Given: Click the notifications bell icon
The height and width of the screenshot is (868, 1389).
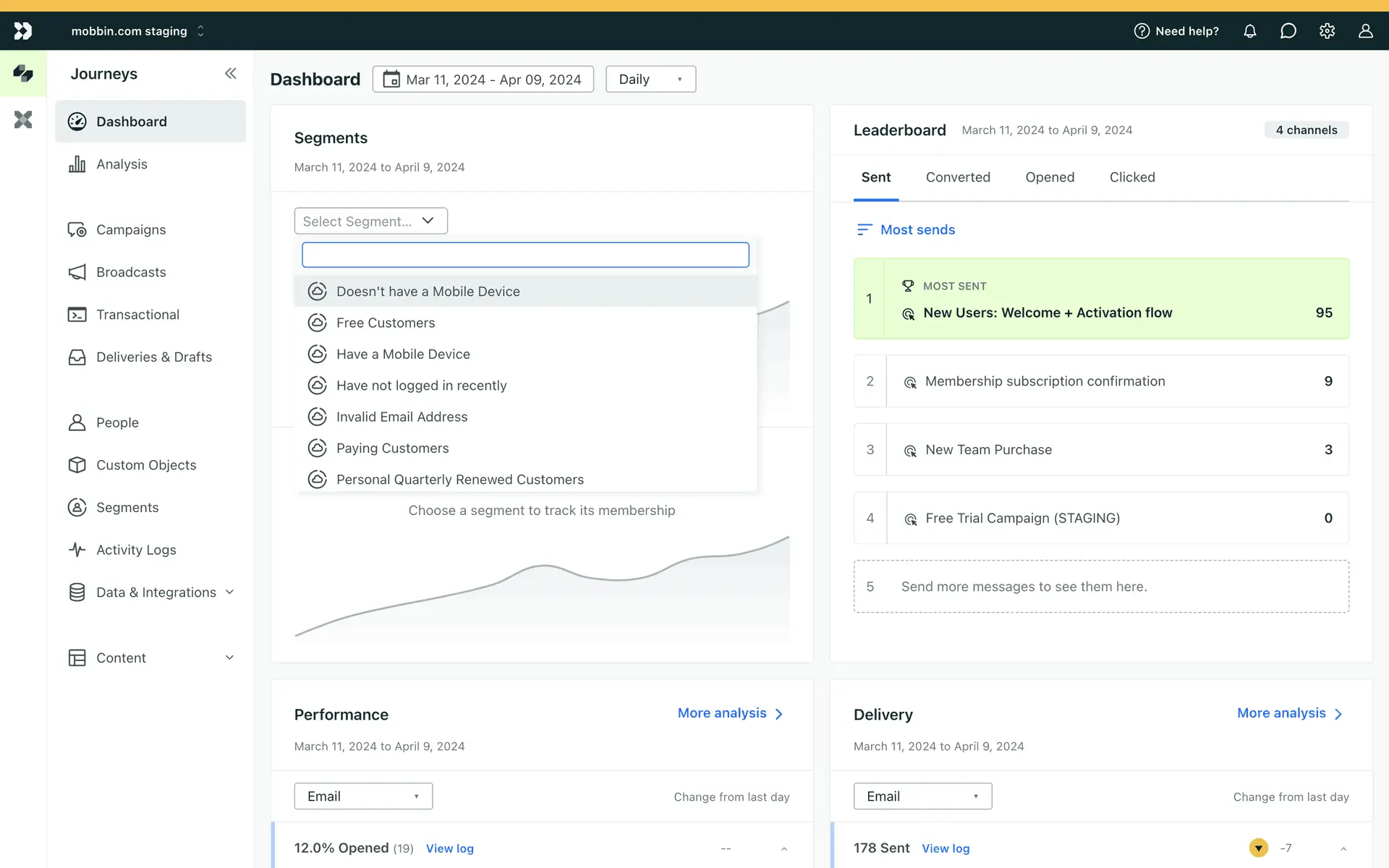Looking at the screenshot, I should (1249, 31).
